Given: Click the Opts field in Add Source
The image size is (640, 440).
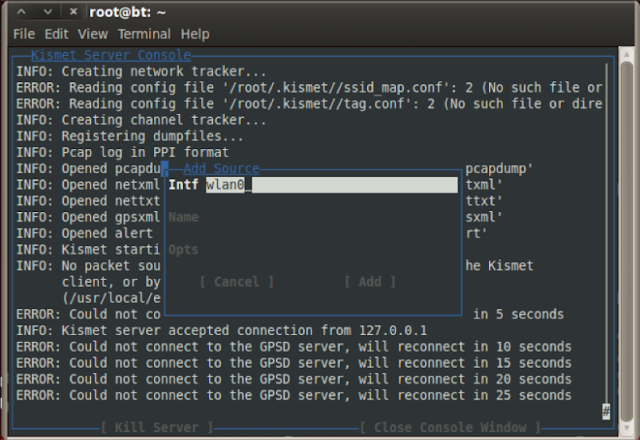Looking at the screenshot, I should 313,249.
